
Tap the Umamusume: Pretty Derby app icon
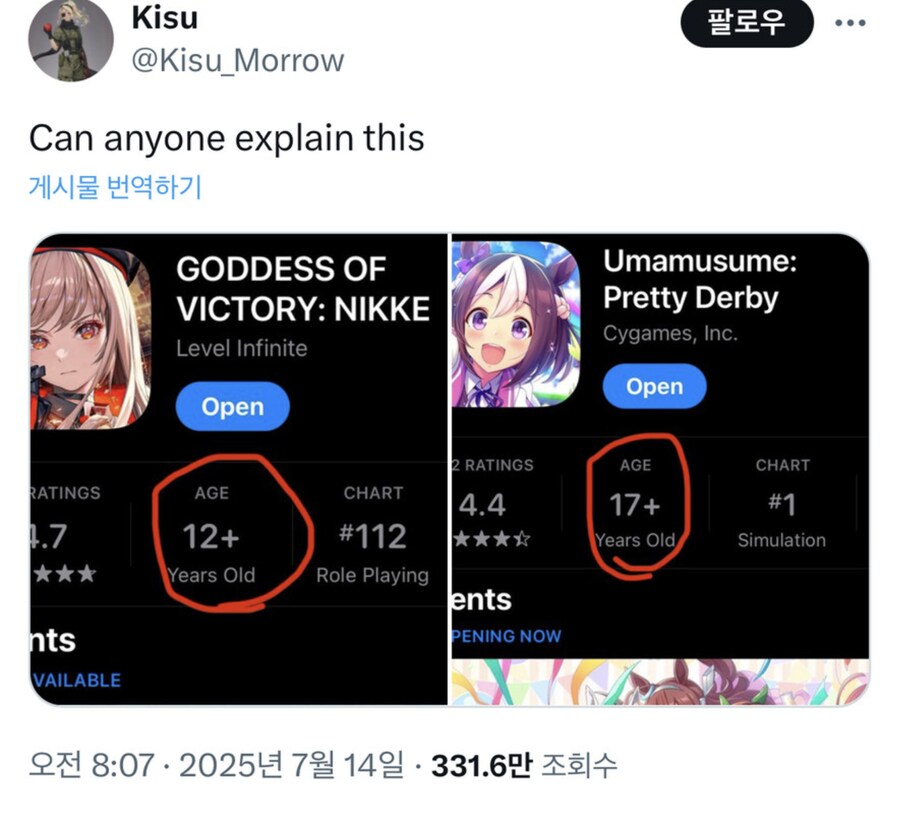pos(516,324)
